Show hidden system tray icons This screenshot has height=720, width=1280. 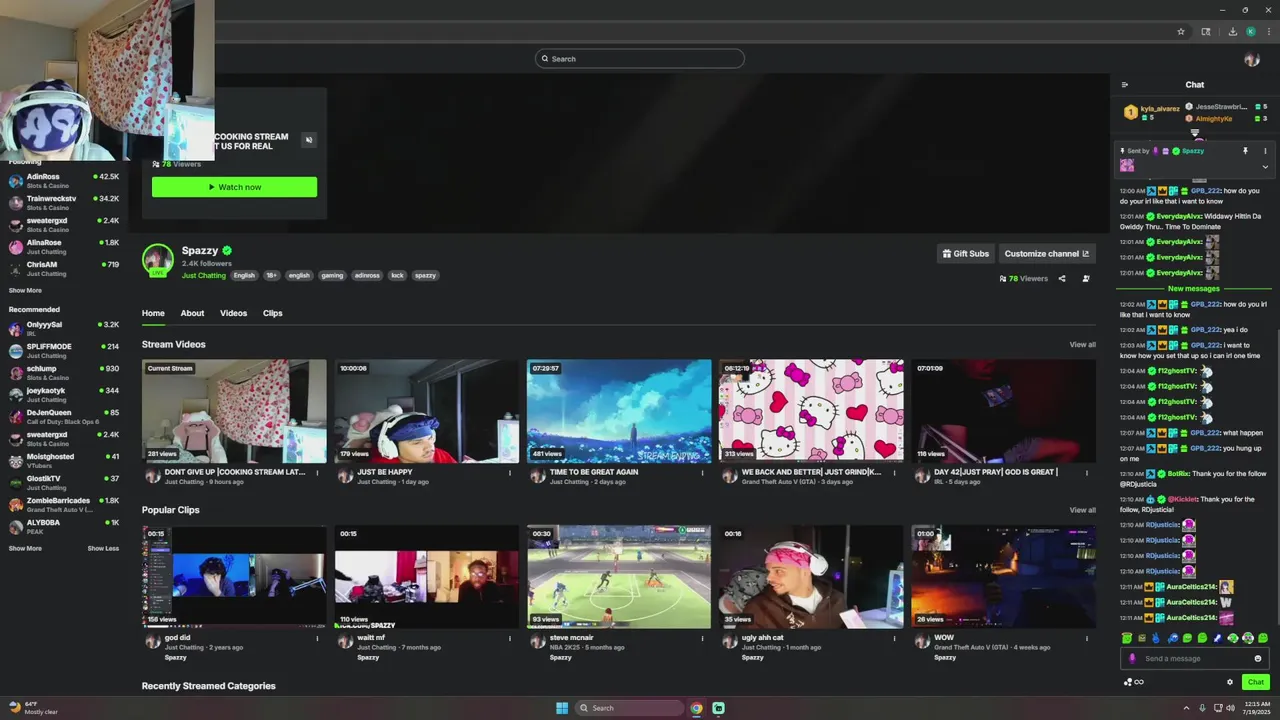[x=1186, y=708]
